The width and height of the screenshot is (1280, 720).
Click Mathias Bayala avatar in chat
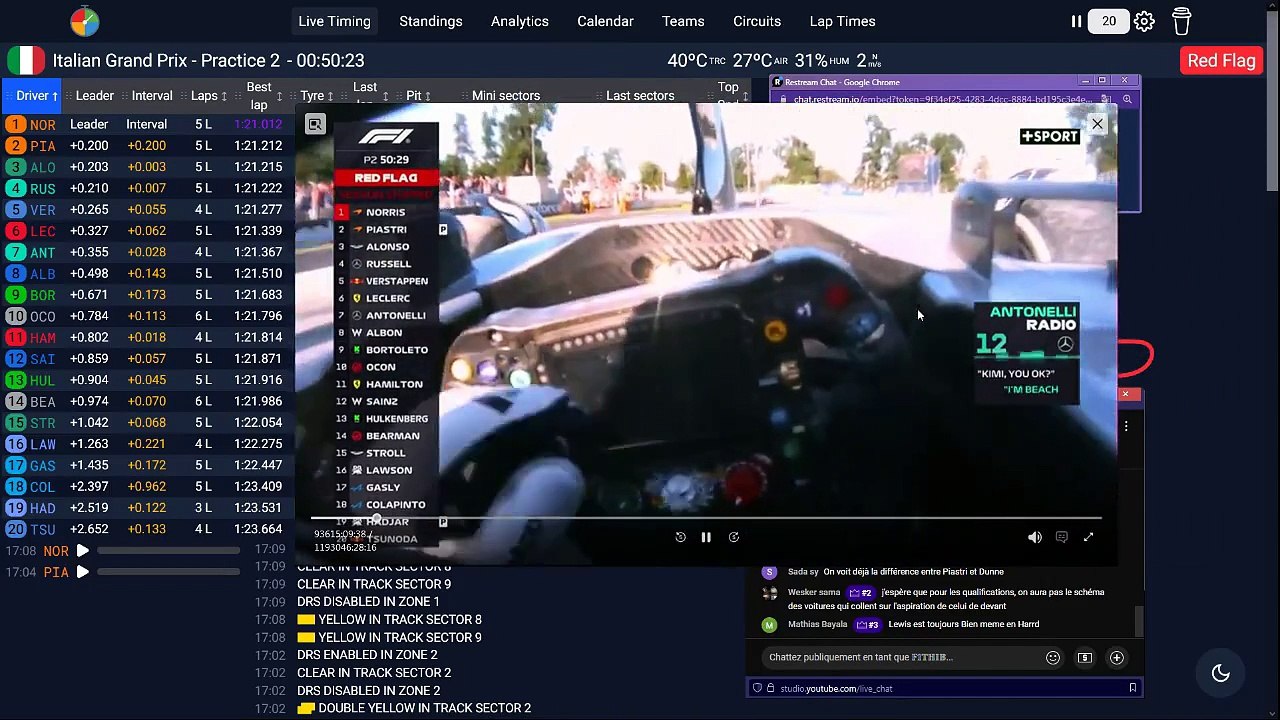pyautogui.click(x=769, y=624)
